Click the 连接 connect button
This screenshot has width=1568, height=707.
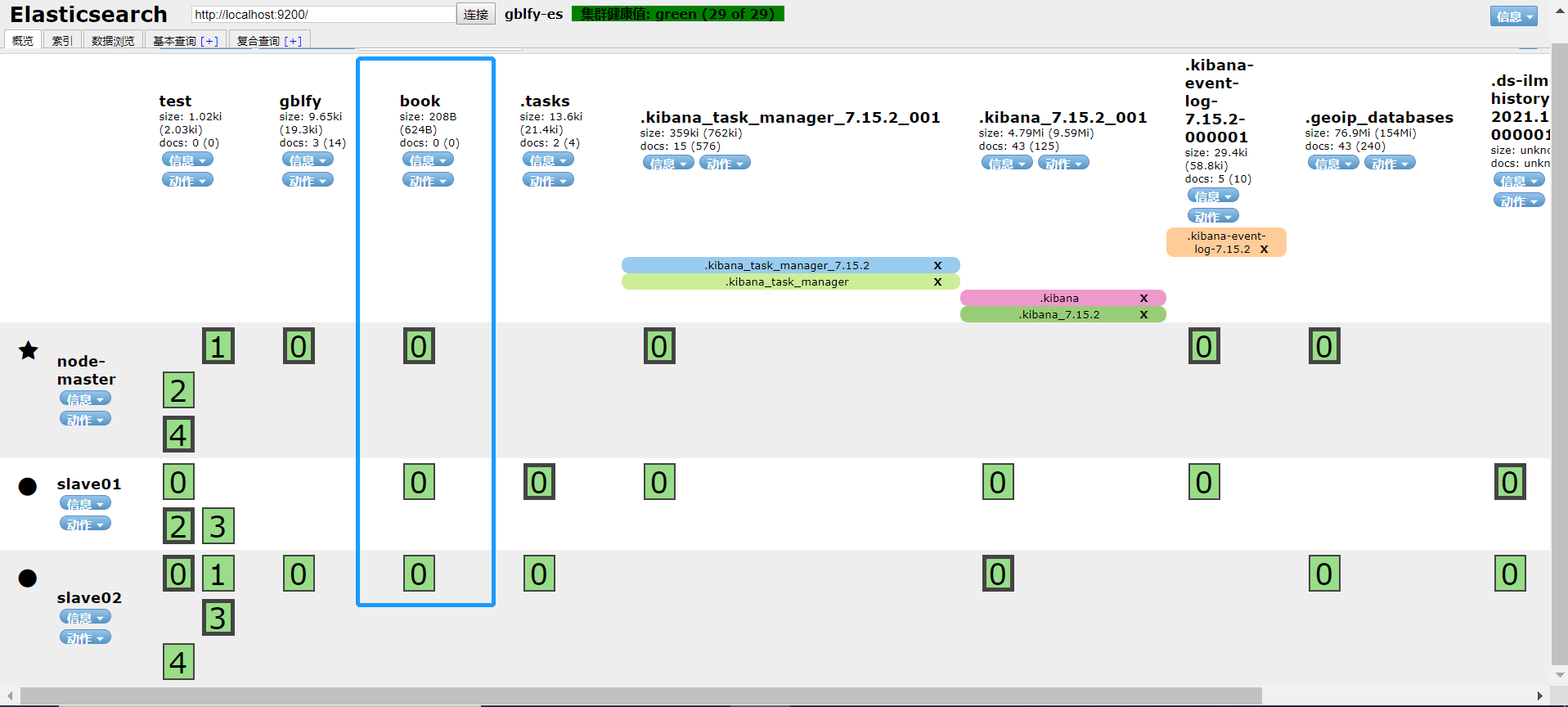click(476, 14)
